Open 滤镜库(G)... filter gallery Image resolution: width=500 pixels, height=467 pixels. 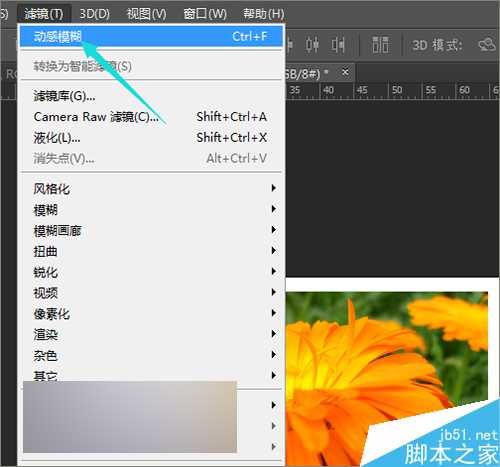151,96
